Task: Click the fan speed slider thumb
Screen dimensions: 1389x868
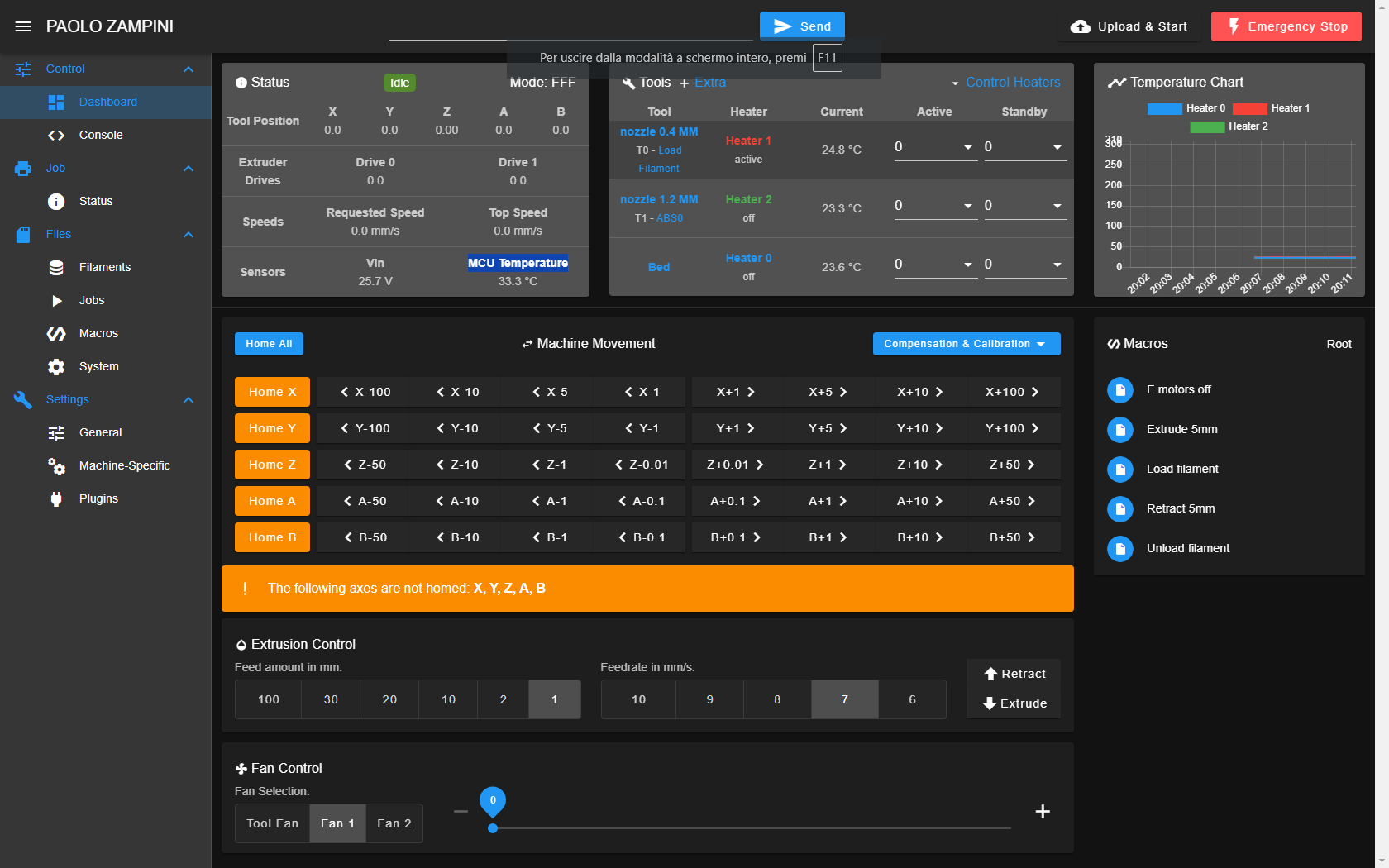Action: [493, 827]
